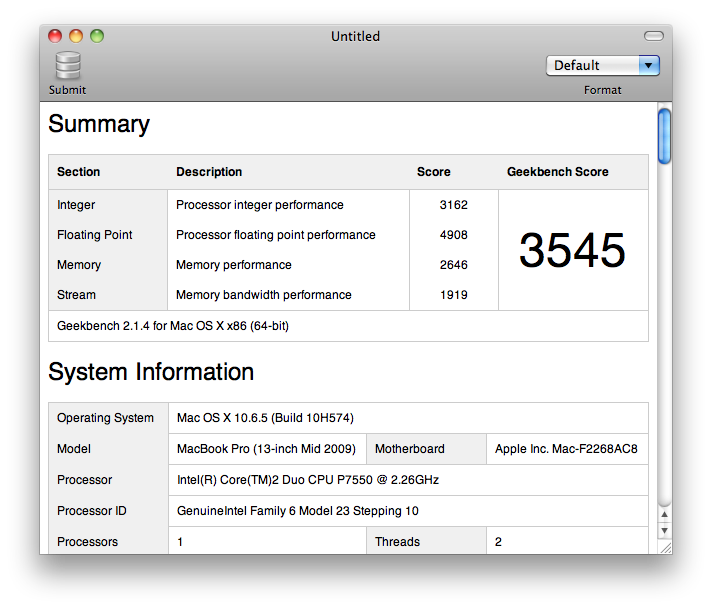
Task: Open the Default format dropdown
Action: point(602,65)
